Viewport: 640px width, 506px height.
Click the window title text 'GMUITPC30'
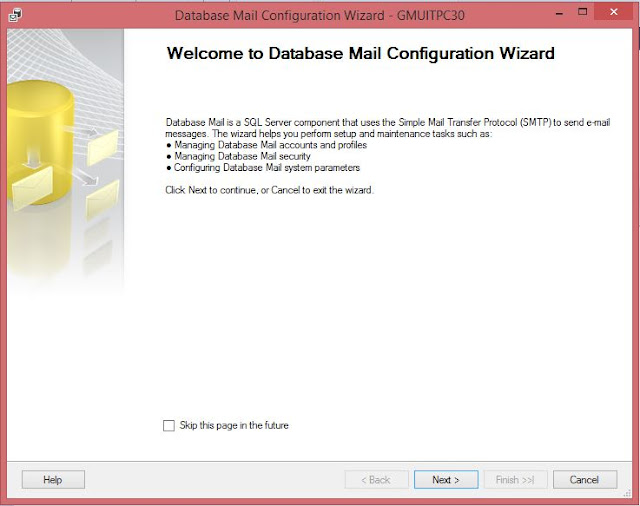click(431, 16)
